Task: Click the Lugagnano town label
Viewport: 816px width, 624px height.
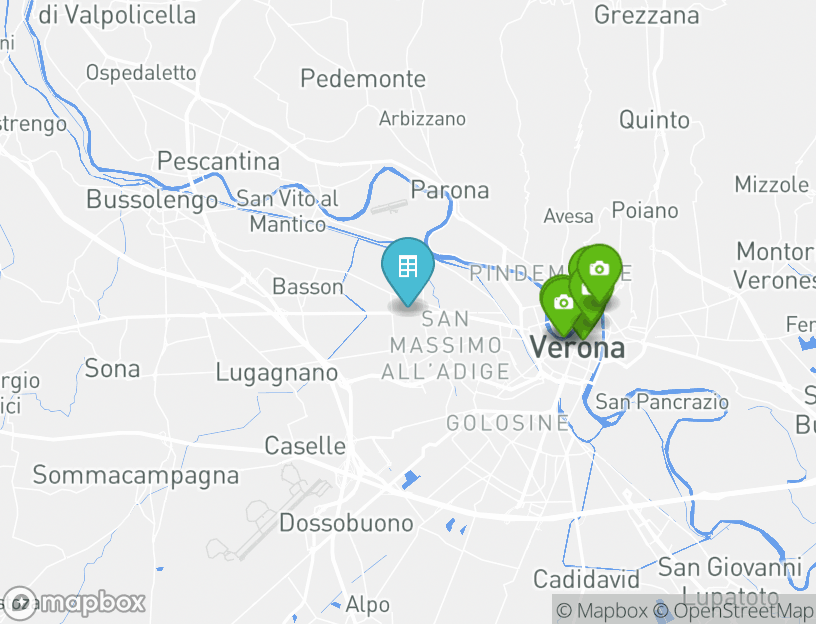Action: click(277, 373)
